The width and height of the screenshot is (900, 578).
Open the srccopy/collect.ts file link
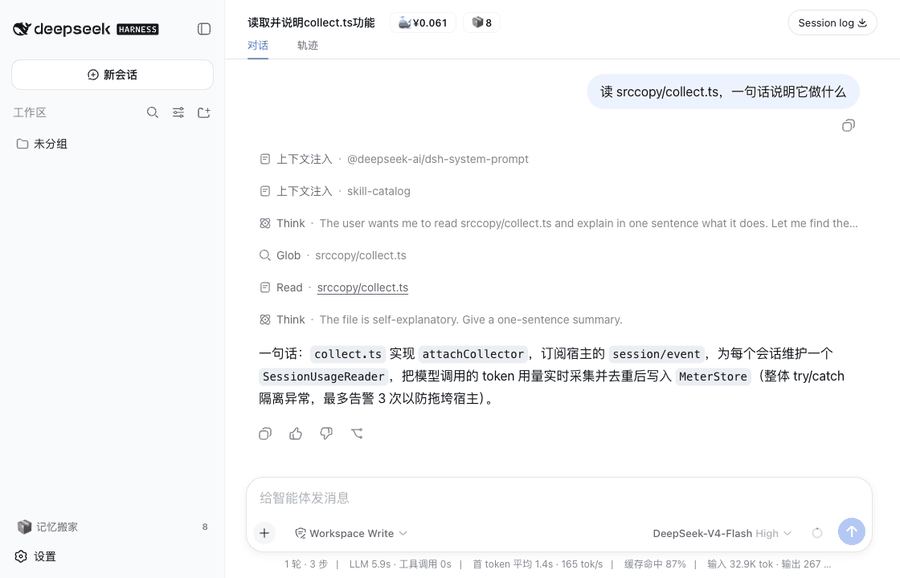coord(363,288)
